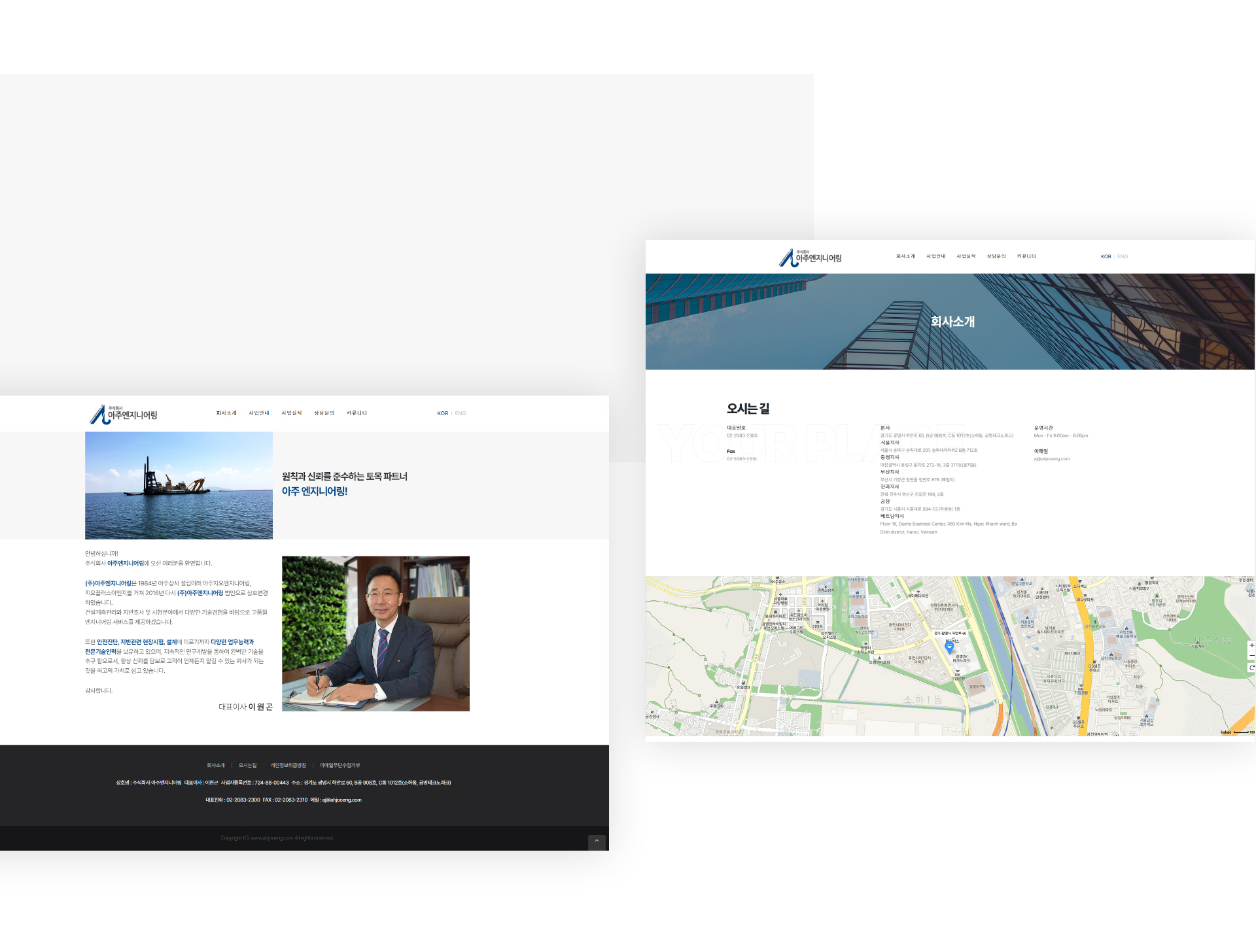Click the 이메일무단수집거부 footer link

(340, 765)
